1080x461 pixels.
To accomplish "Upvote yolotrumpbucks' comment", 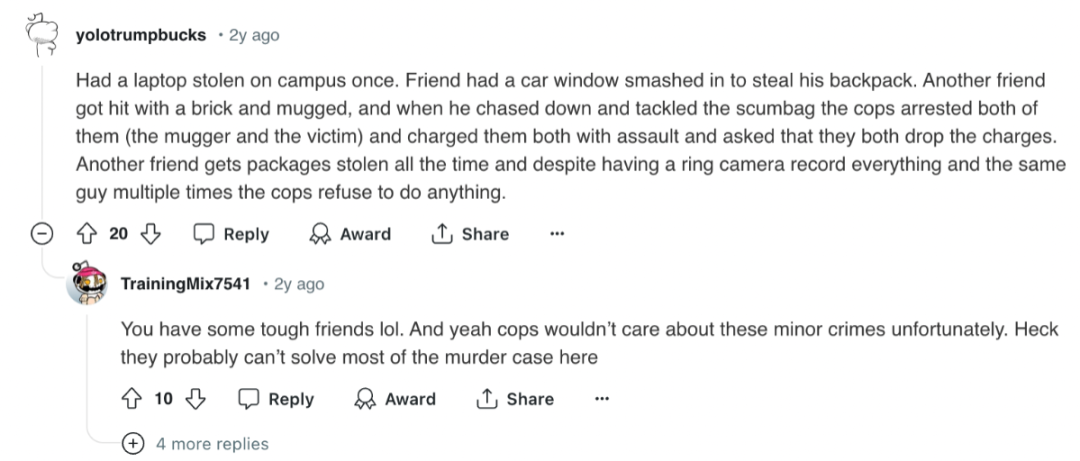I will pos(85,234).
